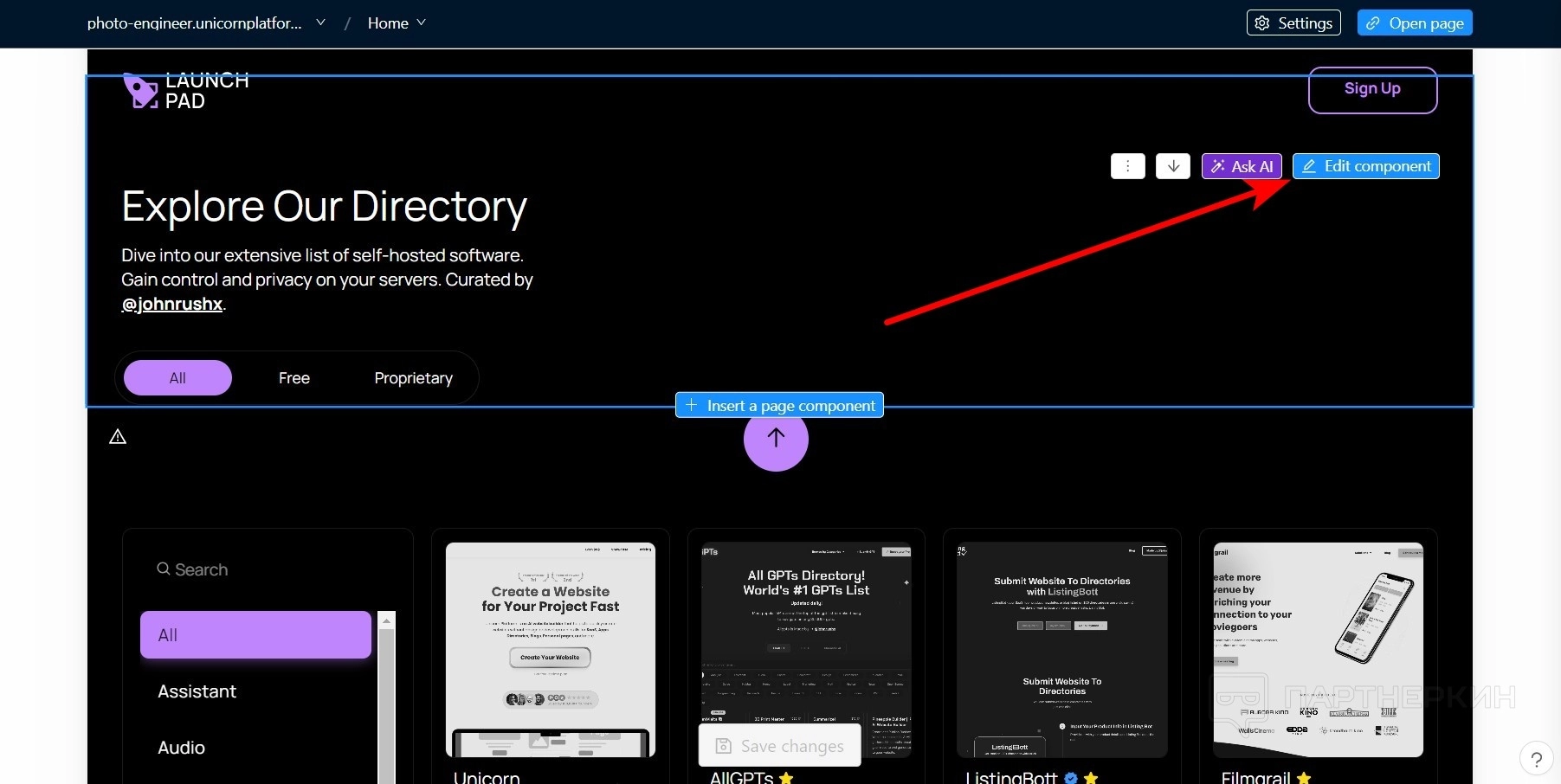Expand the site name dropdown
Viewport: 1561px width, 784px height.
(320, 22)
